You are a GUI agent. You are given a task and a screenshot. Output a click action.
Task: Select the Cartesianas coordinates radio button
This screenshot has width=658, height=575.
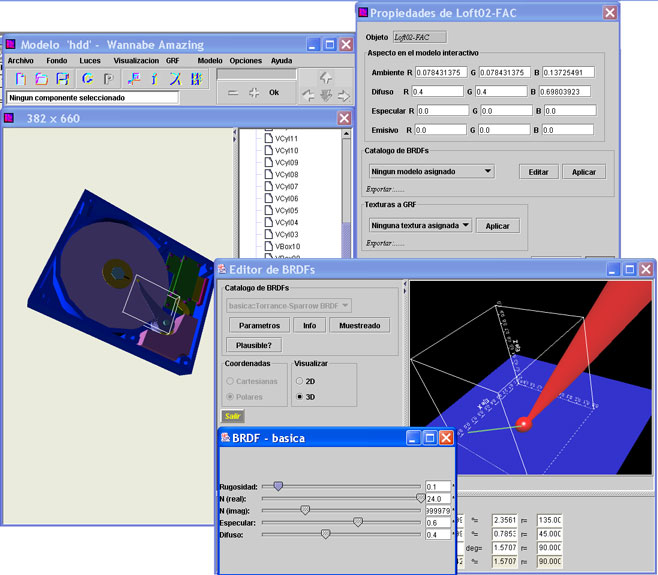tap(230, 381)
